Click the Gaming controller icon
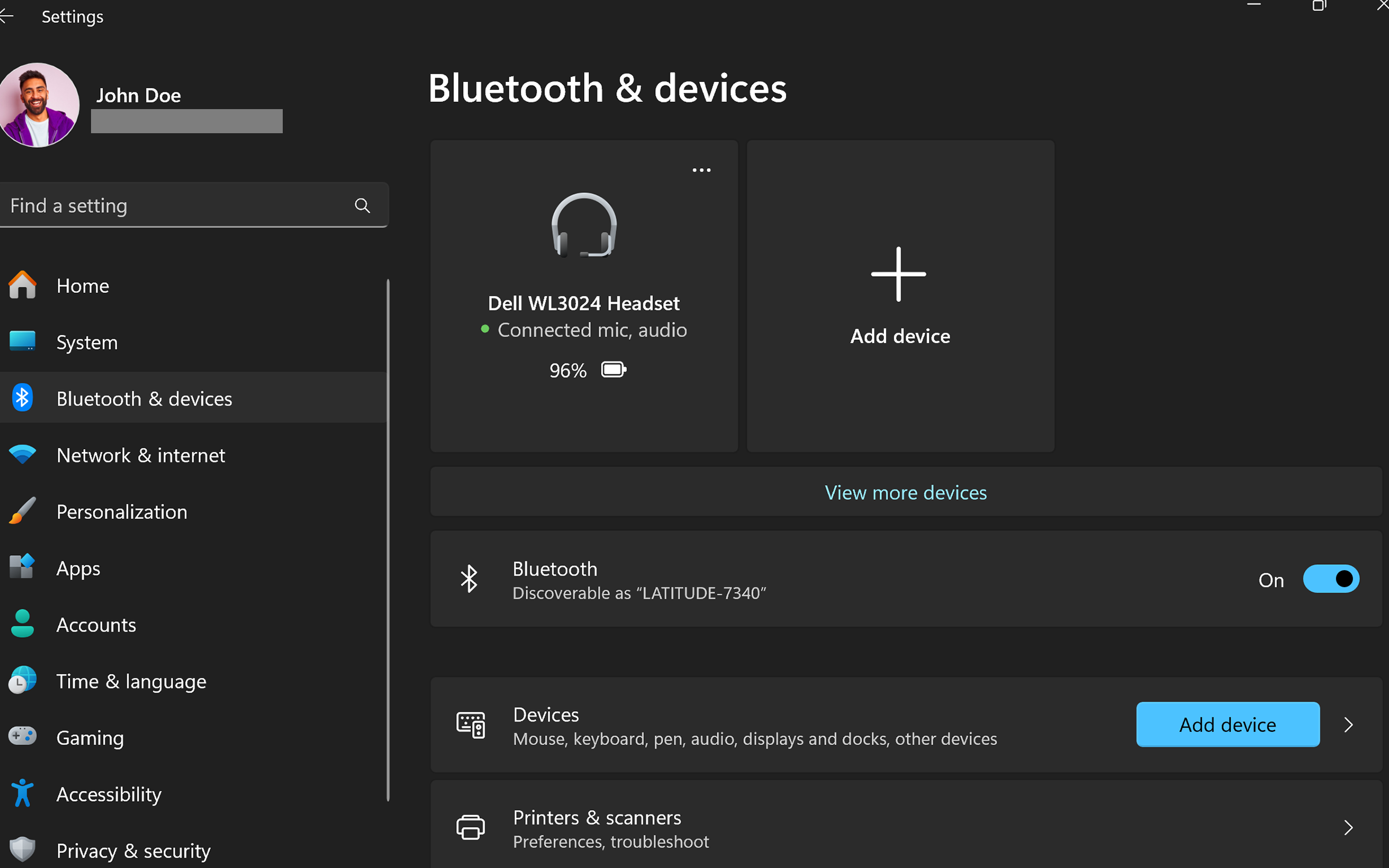Screen dimensions: 1389x868 [22, 736]
